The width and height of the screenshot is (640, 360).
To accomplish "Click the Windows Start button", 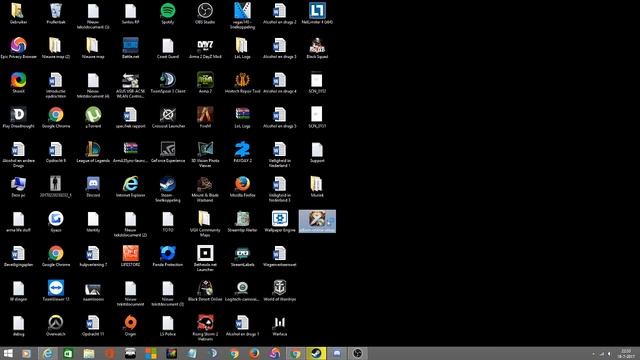I will [8, 353].
